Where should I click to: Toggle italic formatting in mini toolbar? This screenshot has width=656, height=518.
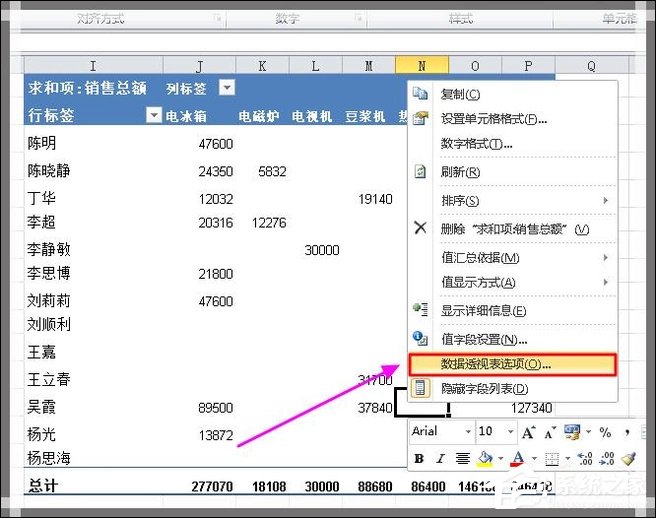[441, 459]
